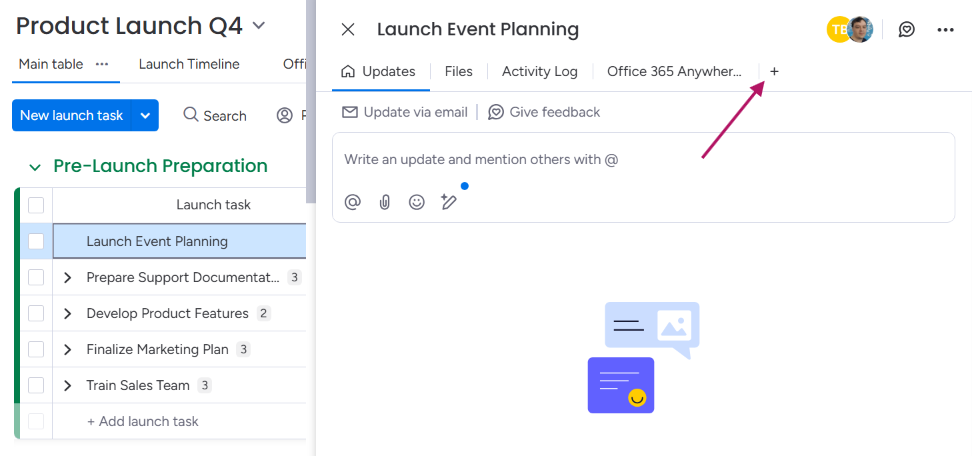Open the Files tab

[x=459, y=72]
